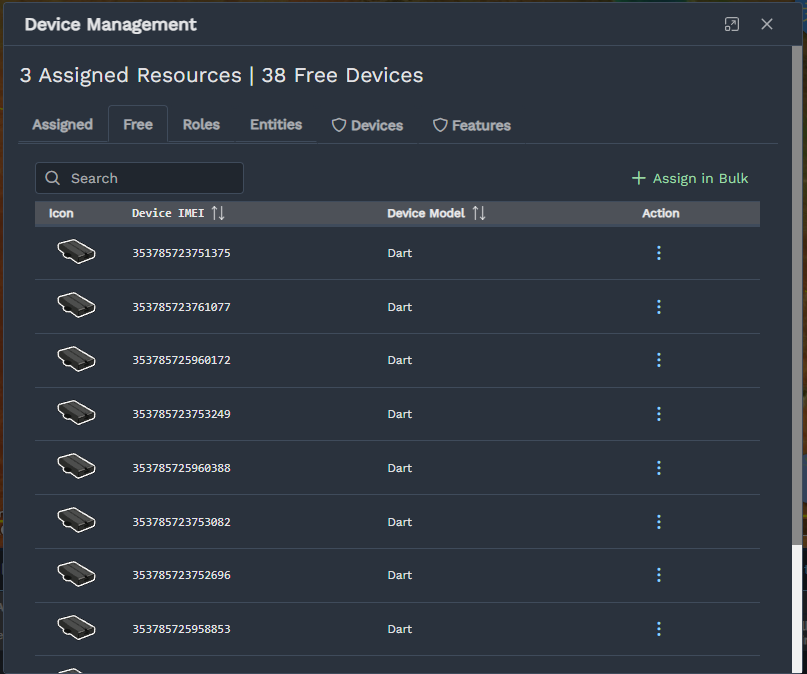Click Dart model in 353785725960388 row
Screen dimensions: 807x674
click(x=400, y=468)
